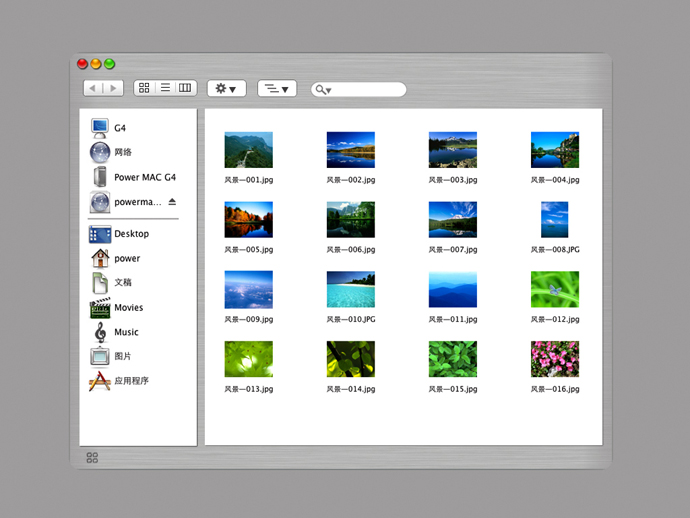Open the 文稿 documents icon
This screenshot has height=518, width=690.
click(x=100, y=283)
